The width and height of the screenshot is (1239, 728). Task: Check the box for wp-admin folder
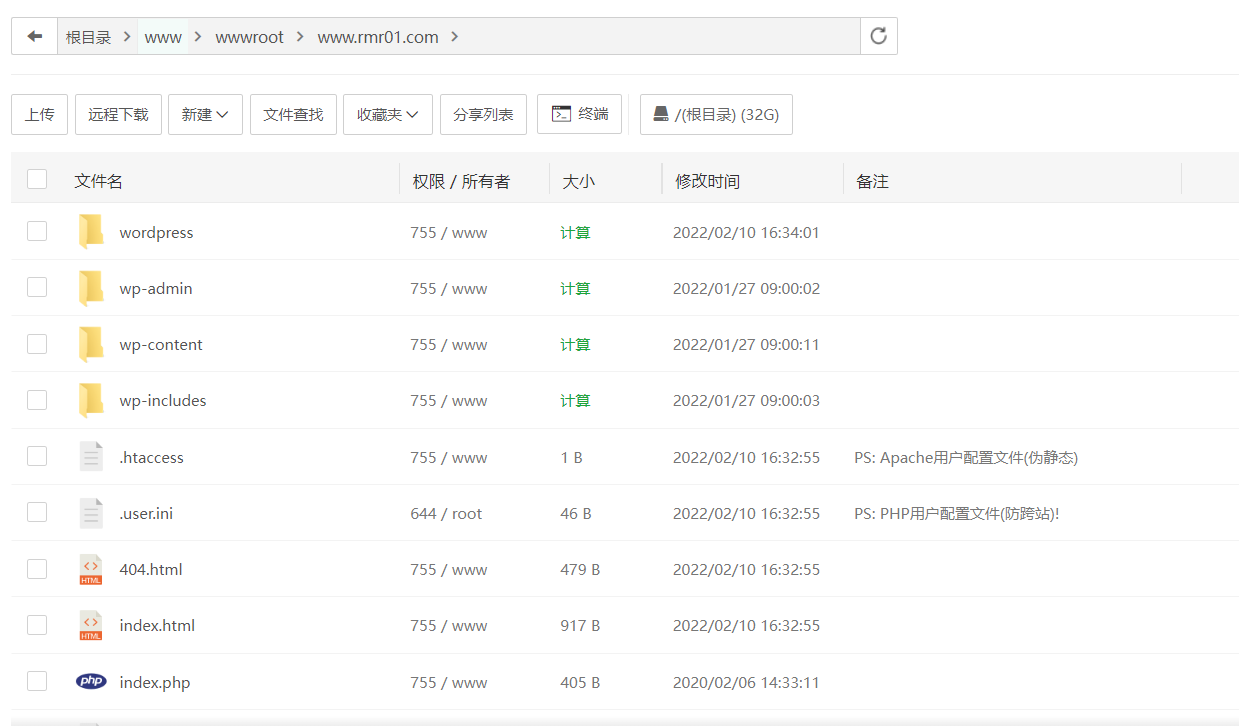37,288
